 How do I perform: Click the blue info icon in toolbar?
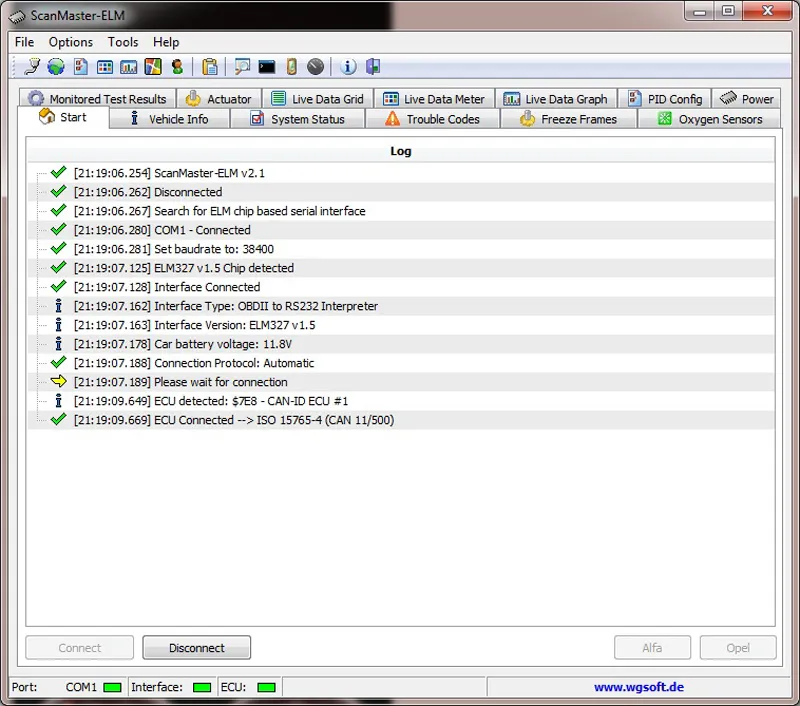tap(348, 67)
